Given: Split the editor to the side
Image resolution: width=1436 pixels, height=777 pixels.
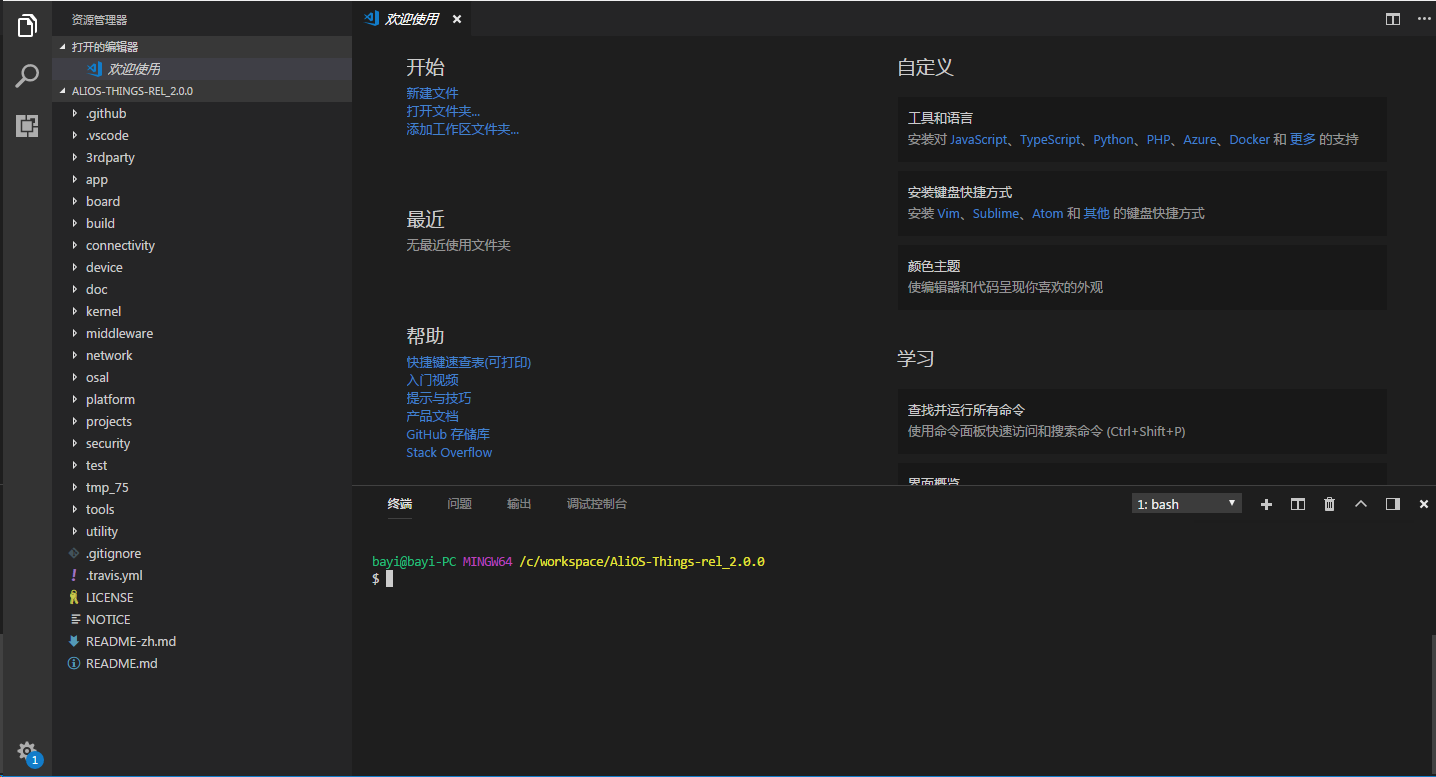Looking at the screenshot, I should click(1393, 19).
